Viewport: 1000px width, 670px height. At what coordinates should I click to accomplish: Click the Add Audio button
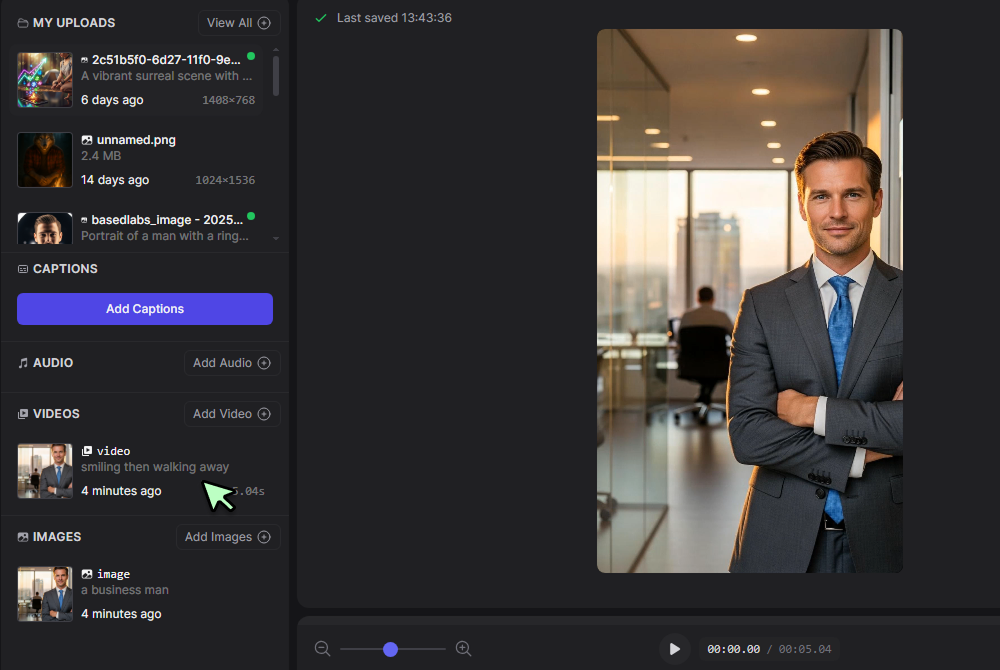pyautogui.click(x=232, y=363)
